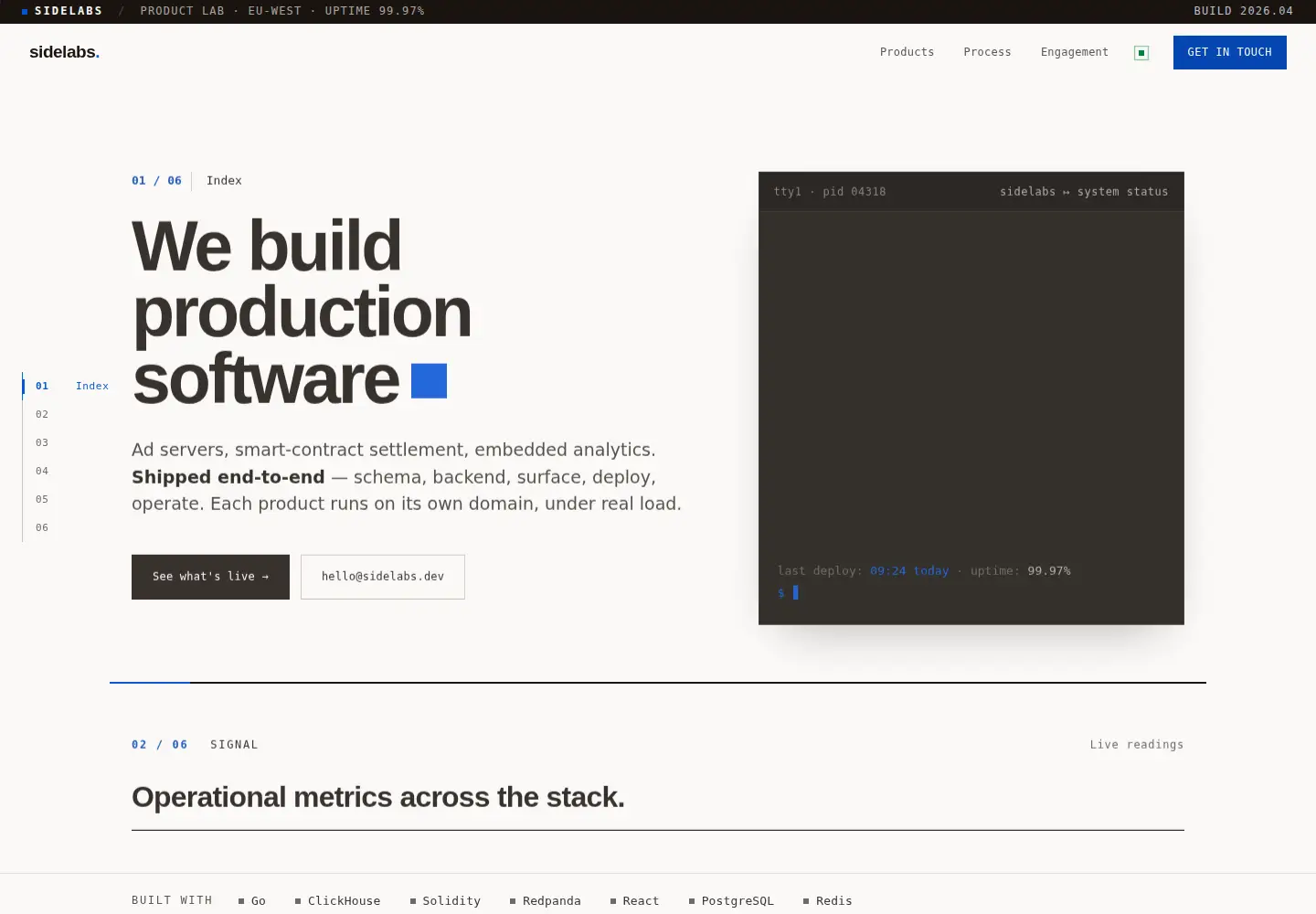Click the uptime '99.97%' terminal value
Viewport: 1316px width, 914px height.
pos(1049,570)
